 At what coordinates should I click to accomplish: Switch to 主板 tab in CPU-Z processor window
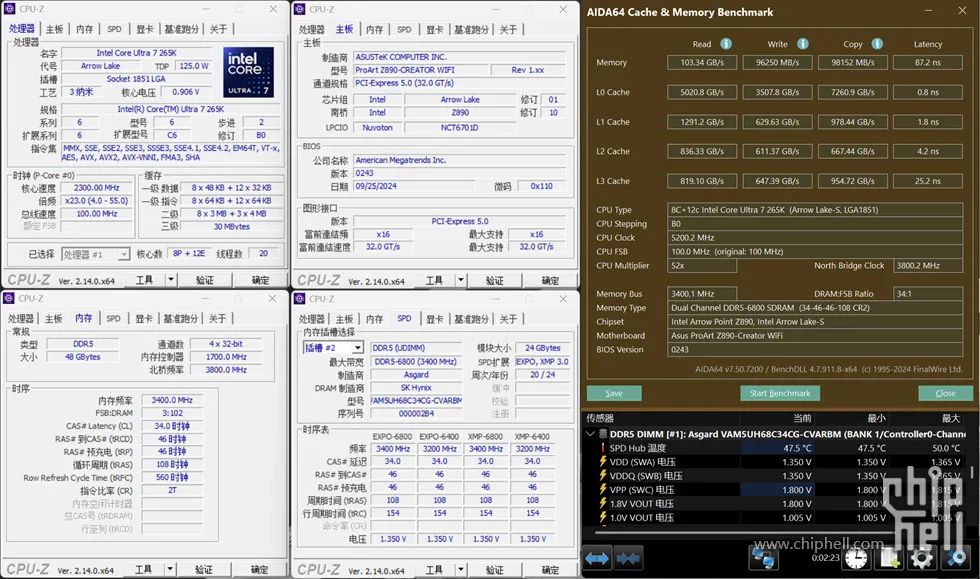pyautogui.click(x=55, y=29)
